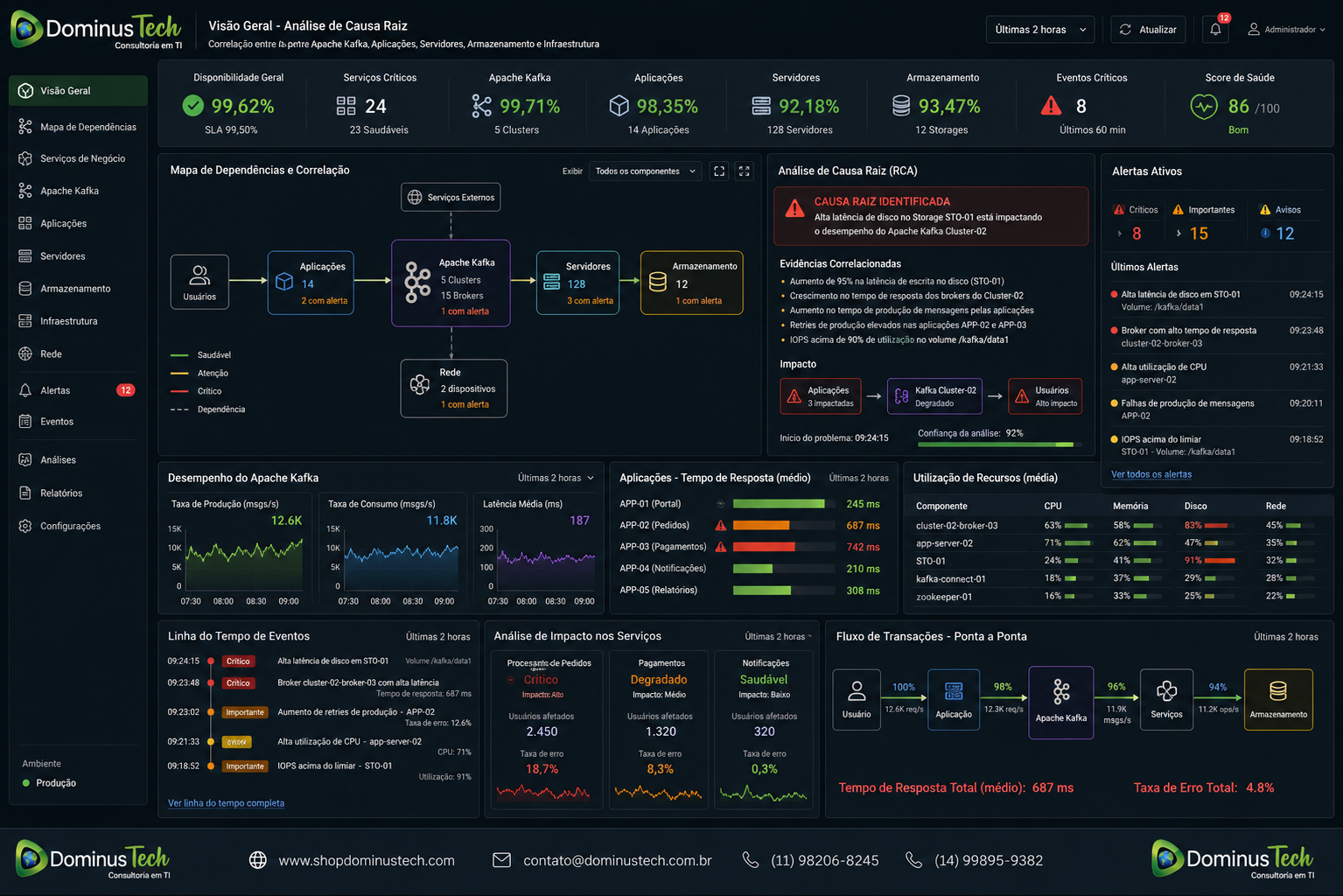
Task: Select the Usuários node in dependency map
Action: coord(199,282)
